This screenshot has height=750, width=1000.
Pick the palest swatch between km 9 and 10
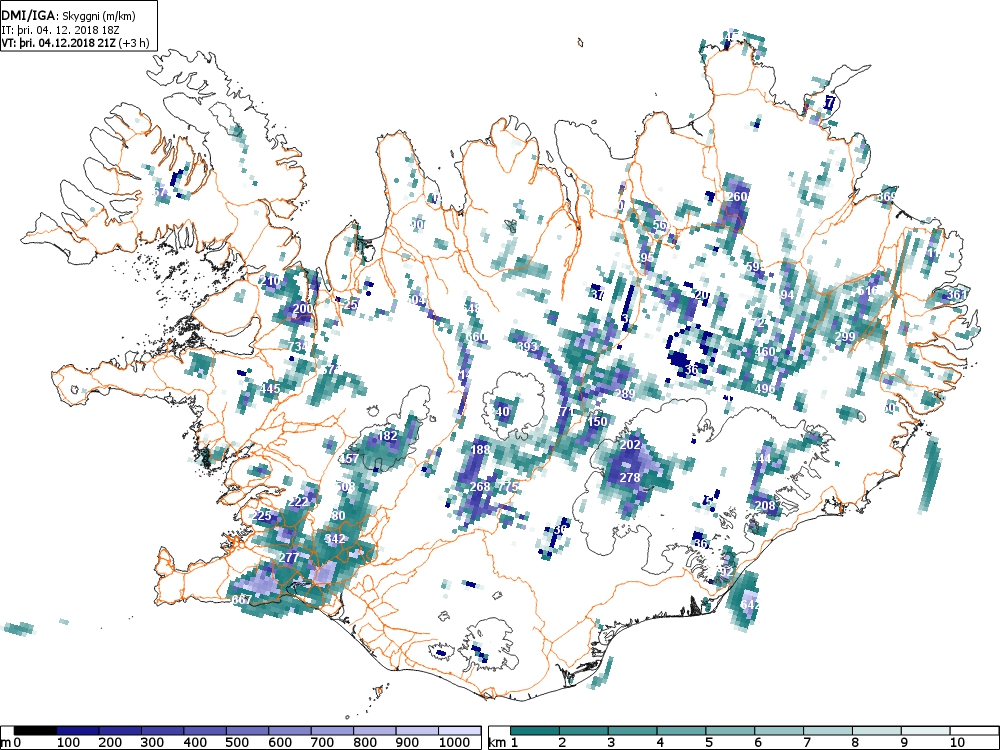(x=925, y=731)
